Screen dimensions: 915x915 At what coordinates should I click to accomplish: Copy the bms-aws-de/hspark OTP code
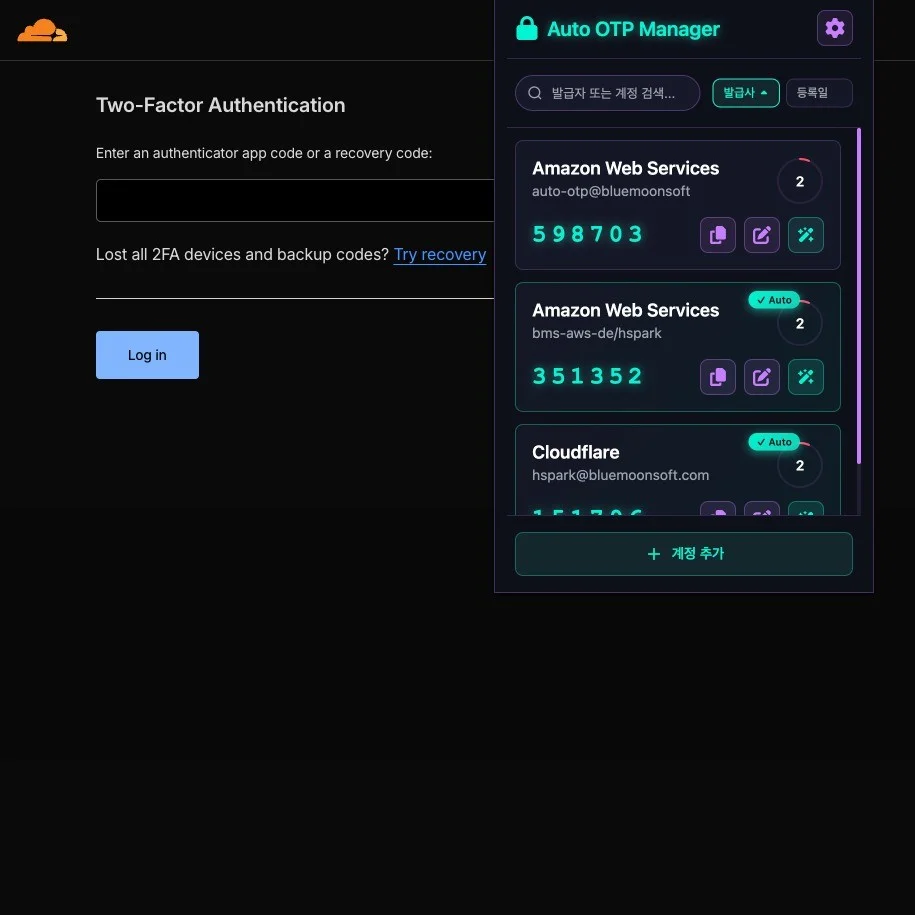pos(717,377)
